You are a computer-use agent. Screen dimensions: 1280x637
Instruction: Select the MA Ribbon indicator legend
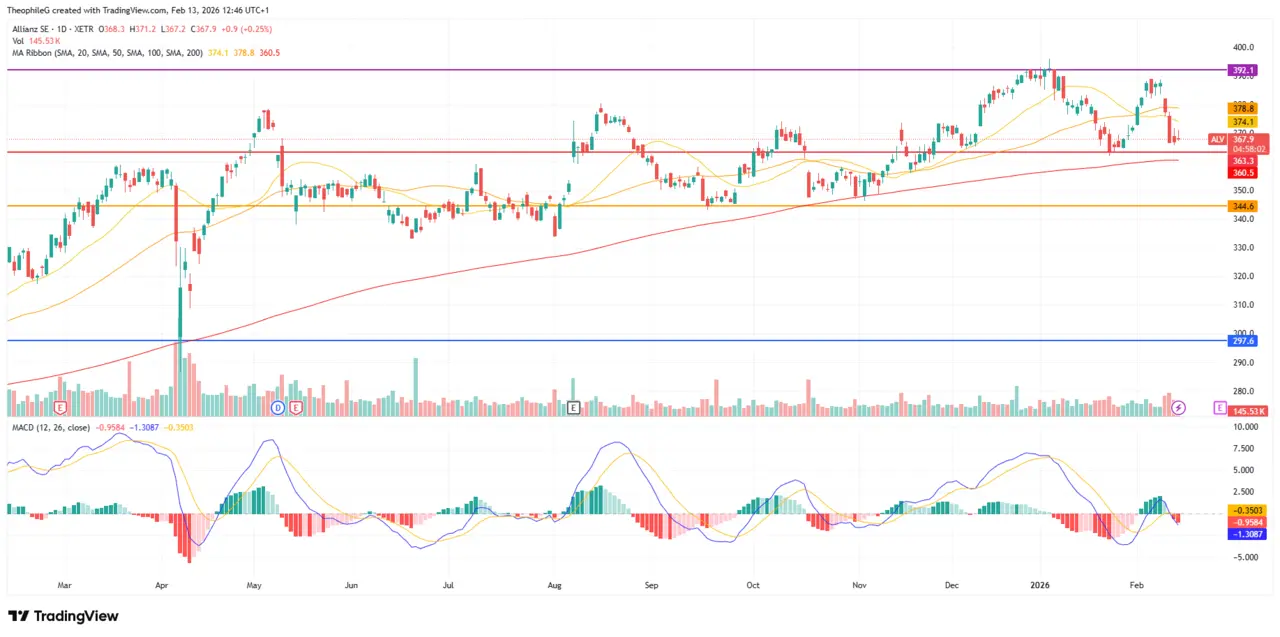pyautogui.click(x=104, y=52)
